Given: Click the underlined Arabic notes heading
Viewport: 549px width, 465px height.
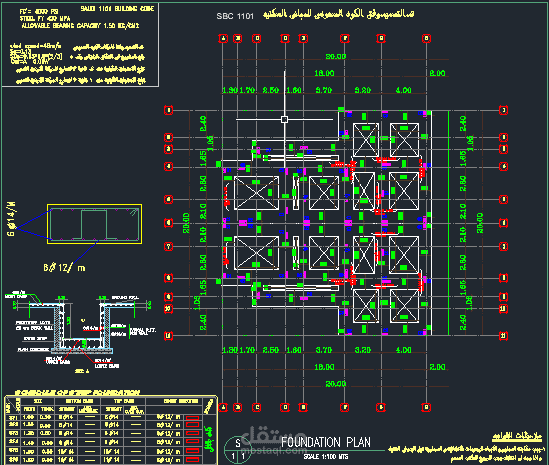Looking at the screenshot, I should pyautogui.click(x=517, y=436).
